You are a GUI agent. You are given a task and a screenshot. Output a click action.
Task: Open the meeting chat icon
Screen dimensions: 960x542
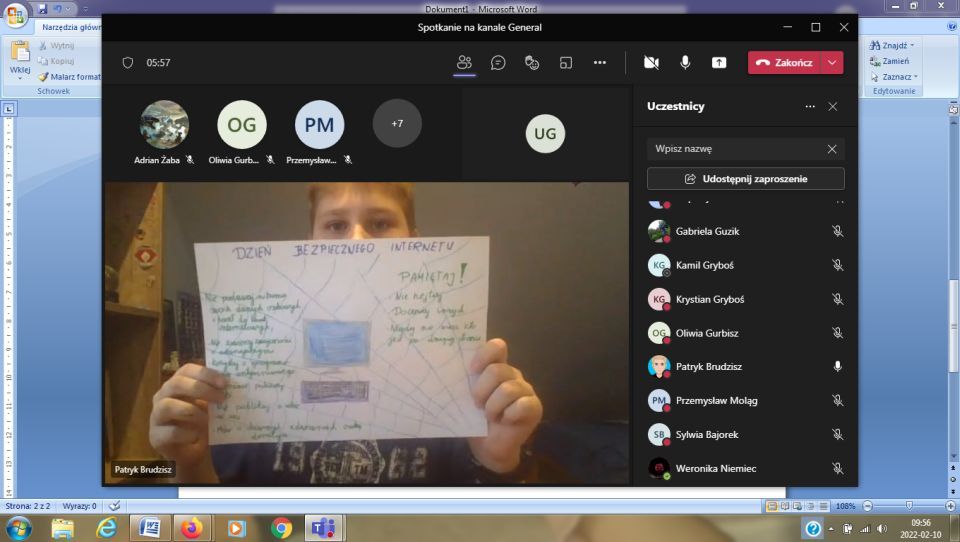[498, 62]
